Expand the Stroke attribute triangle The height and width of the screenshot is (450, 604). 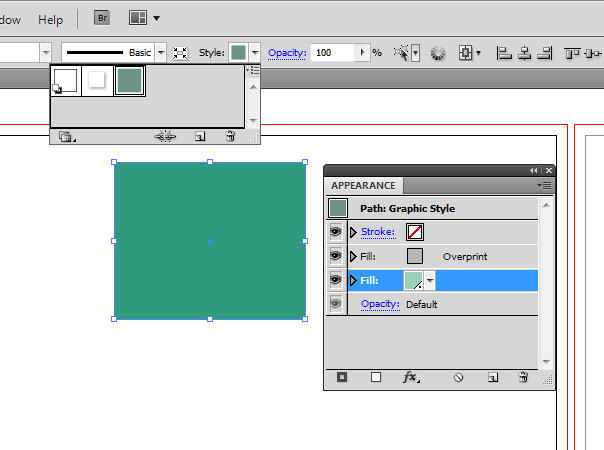353,232
